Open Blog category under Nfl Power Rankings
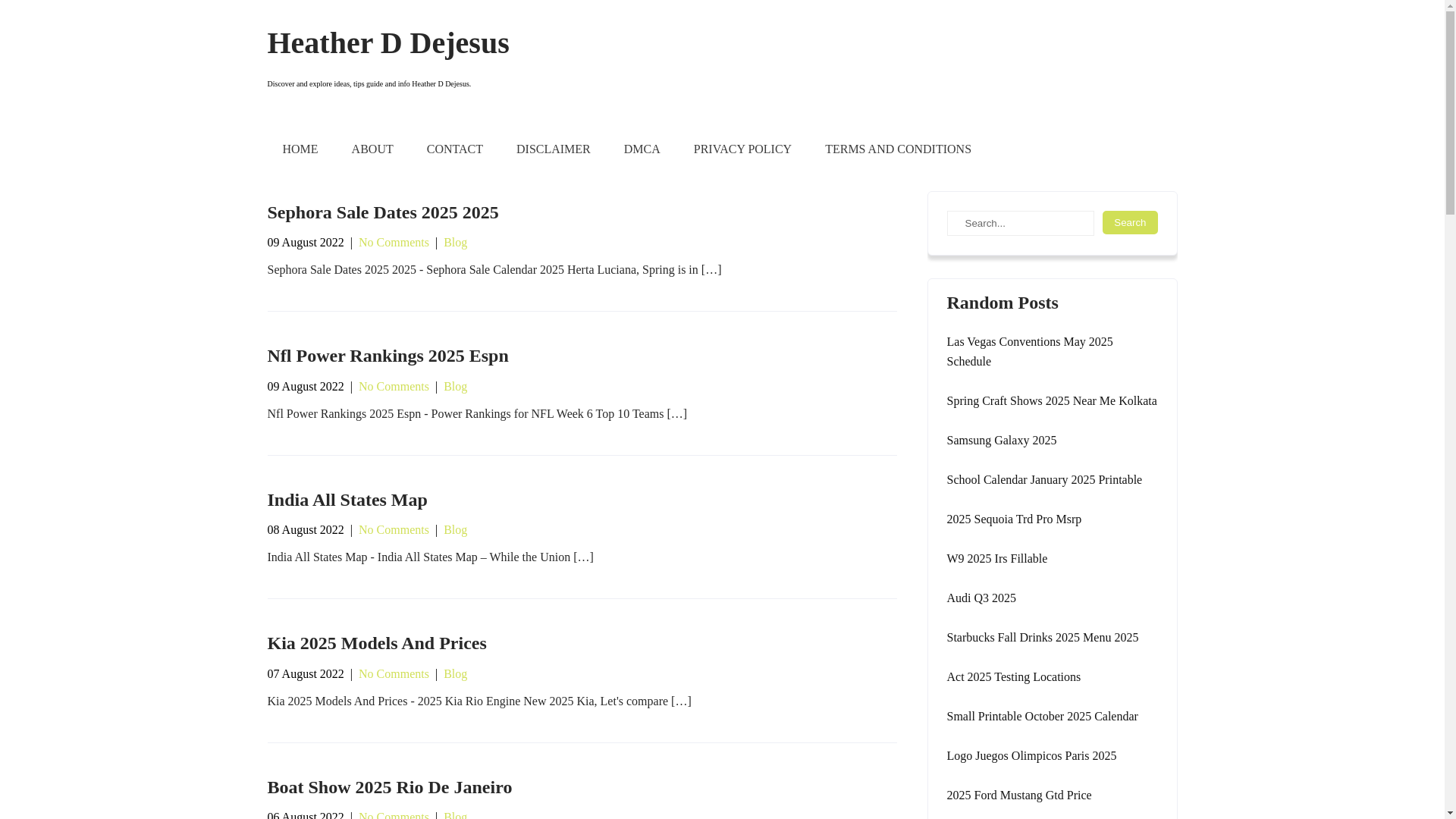1456x819 pixels. pyautogui.click(x=455, y=387)
